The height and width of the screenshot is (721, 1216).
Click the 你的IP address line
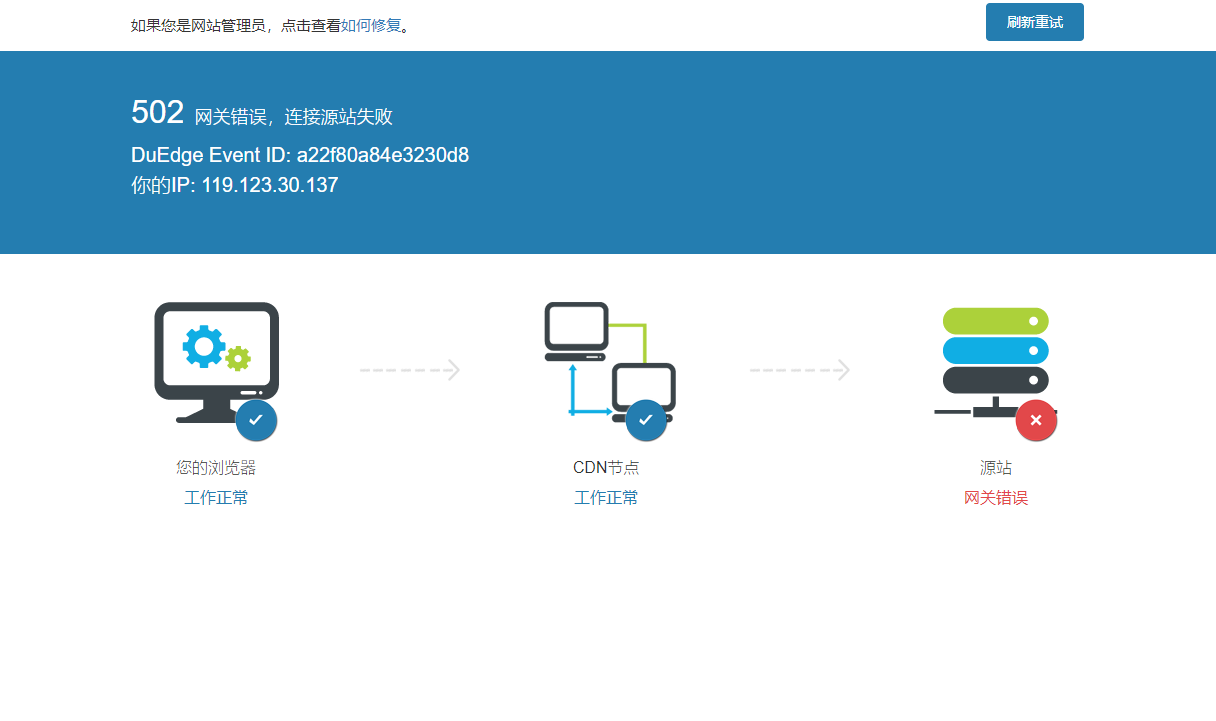point(234,185)
